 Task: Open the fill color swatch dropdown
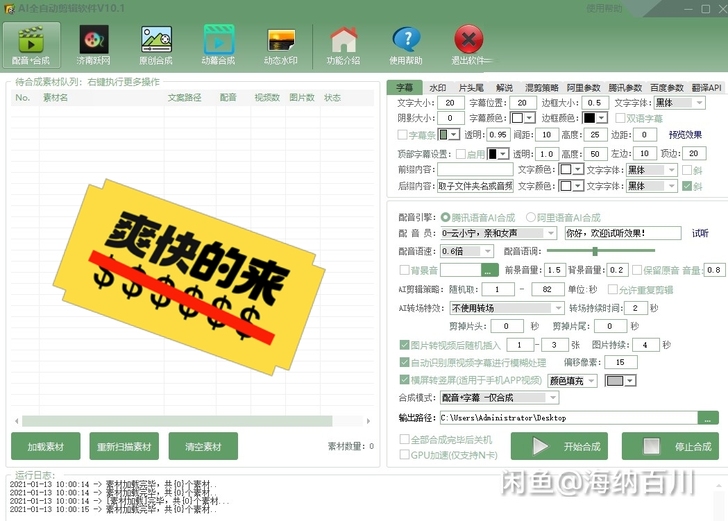(620, 381)
